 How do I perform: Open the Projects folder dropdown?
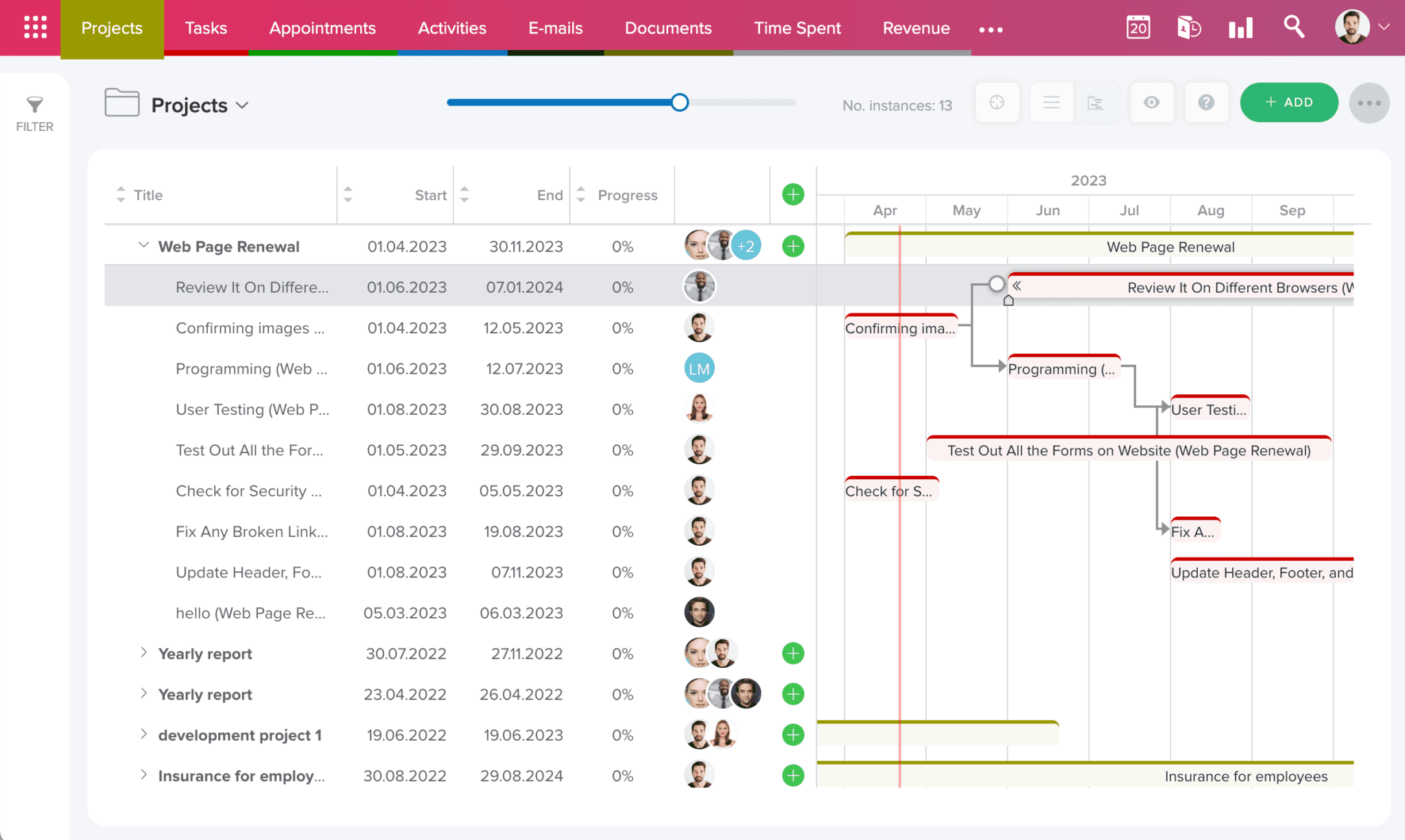243,105
